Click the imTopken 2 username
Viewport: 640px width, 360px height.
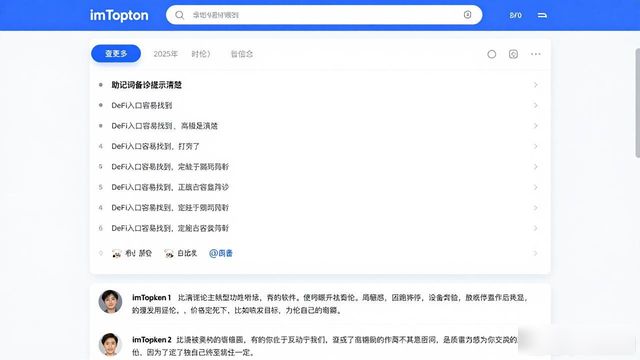pos(151,340)
